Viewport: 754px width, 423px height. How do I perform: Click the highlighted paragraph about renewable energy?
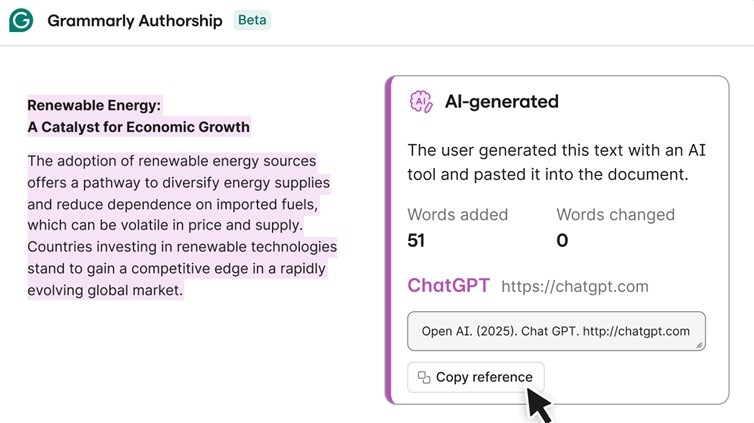coord(182,226)
